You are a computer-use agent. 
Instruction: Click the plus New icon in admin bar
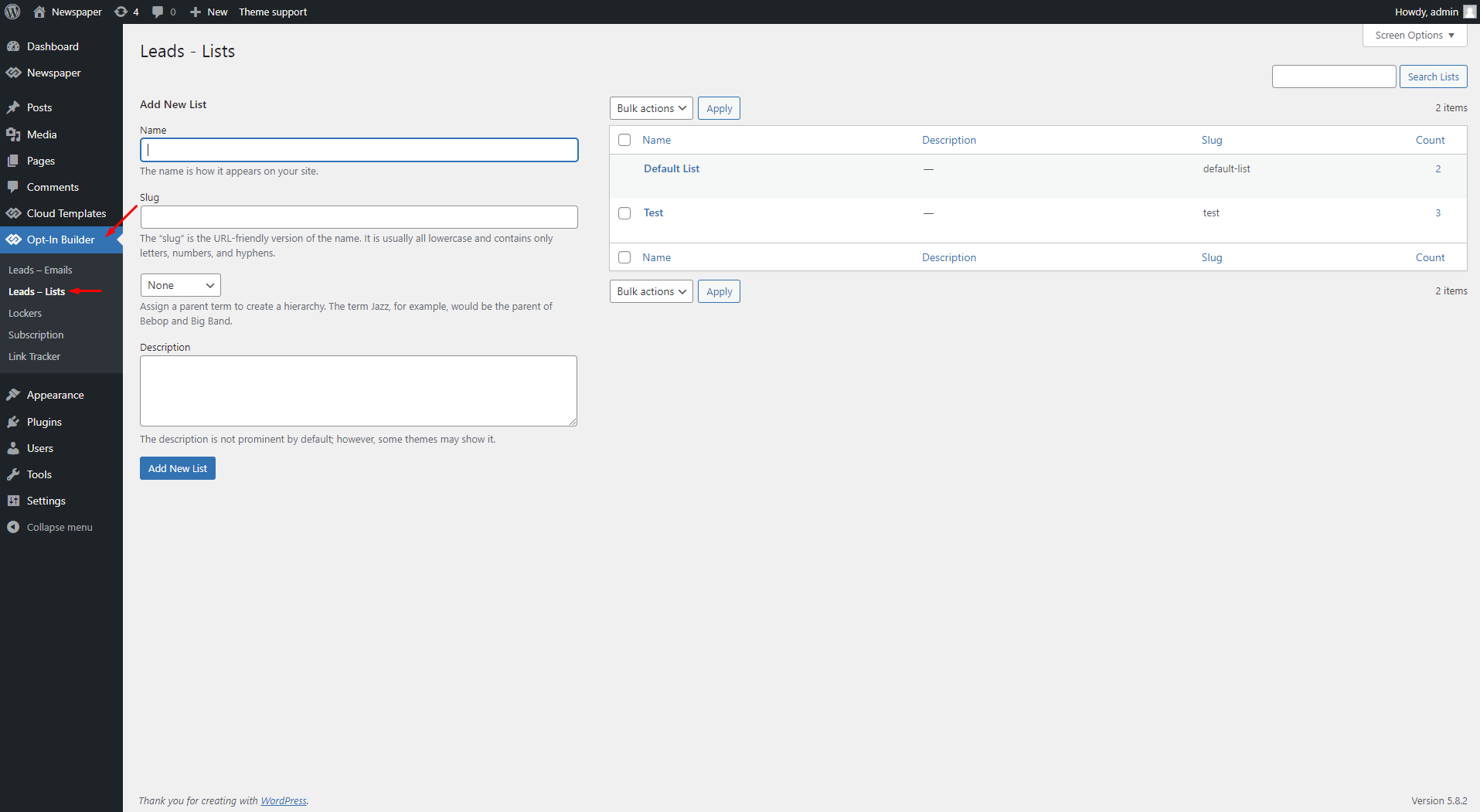[x=196, y=12]
